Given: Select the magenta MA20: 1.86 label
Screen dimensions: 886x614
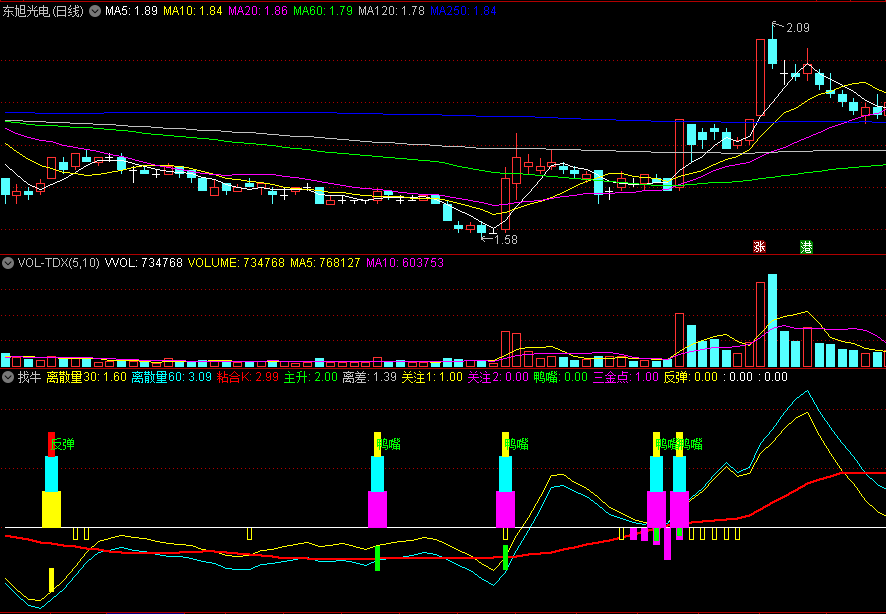Looking at the screenshot, I should pyautogui.click(x=258, y=11).
